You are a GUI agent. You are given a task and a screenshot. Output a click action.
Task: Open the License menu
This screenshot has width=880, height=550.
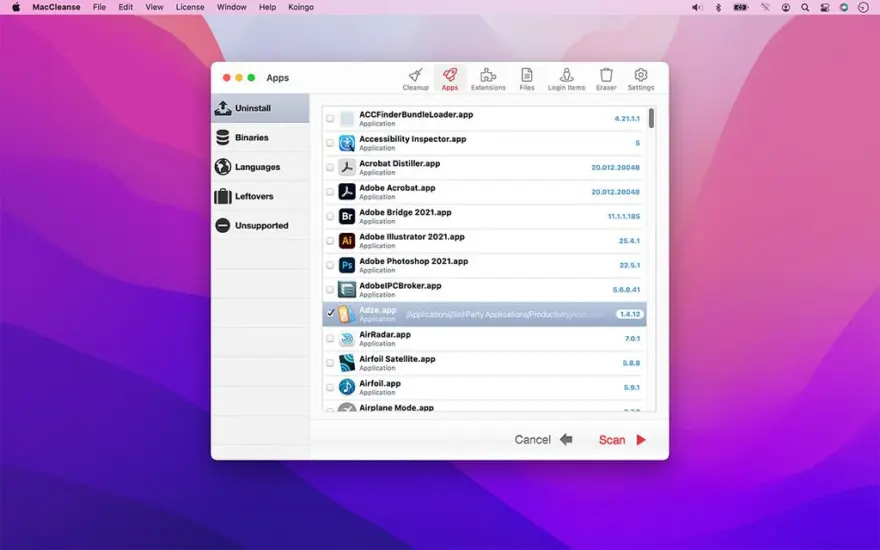(190, 7)
